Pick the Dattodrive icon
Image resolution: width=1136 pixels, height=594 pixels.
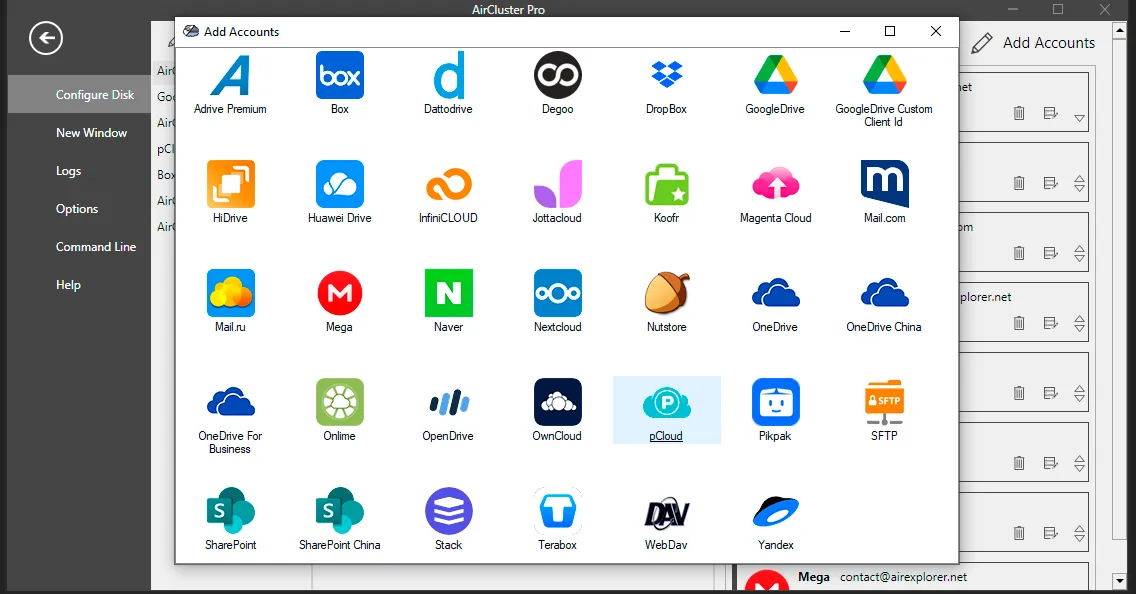tap(448, 83)
